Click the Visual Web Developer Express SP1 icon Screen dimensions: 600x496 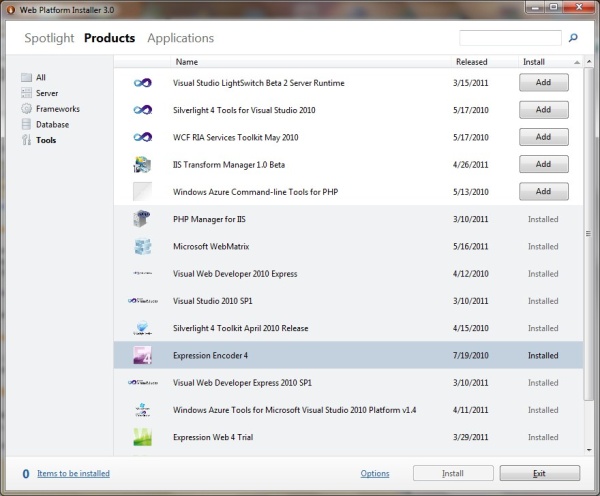(x=143, y=382)
